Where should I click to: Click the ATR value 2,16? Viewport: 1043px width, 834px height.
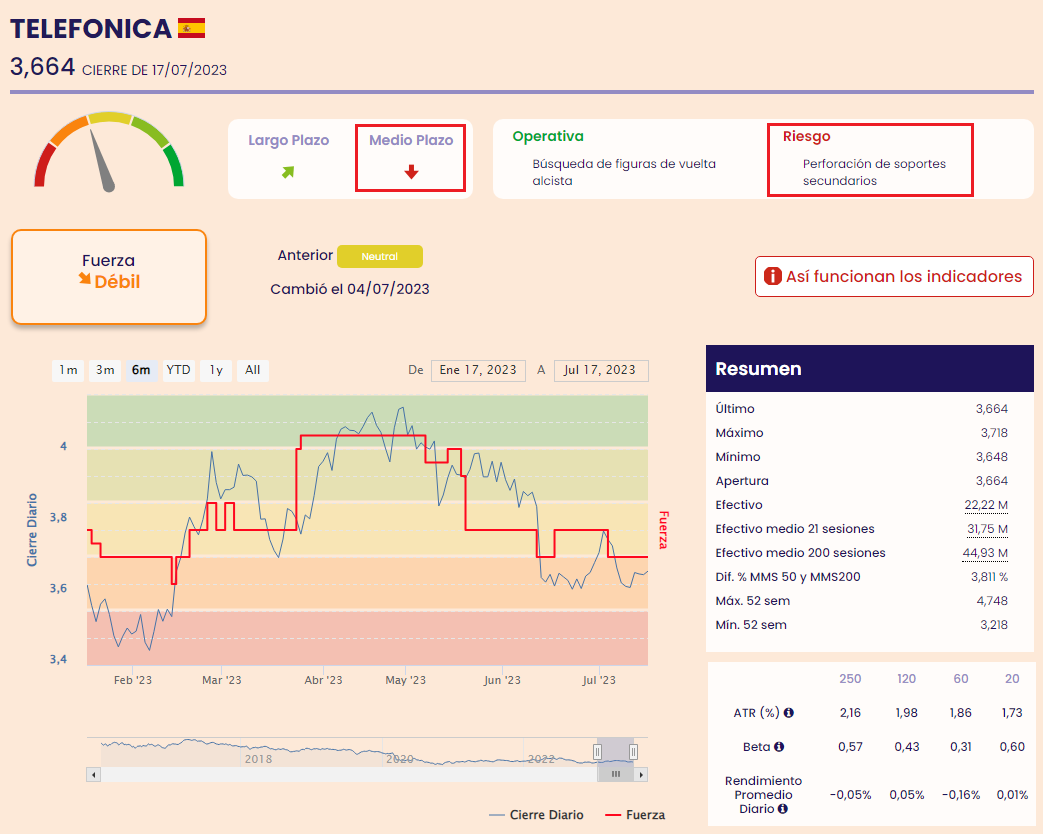(850, 713)
